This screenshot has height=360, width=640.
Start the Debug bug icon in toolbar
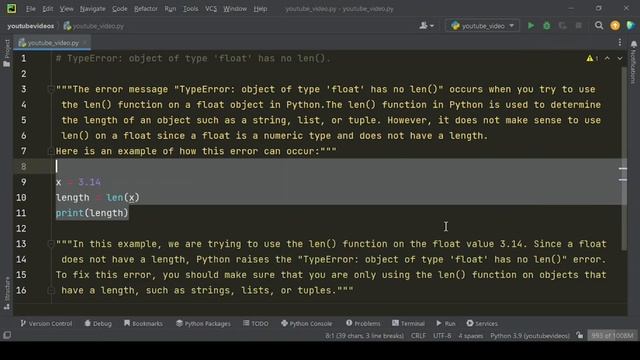[547, 26]
